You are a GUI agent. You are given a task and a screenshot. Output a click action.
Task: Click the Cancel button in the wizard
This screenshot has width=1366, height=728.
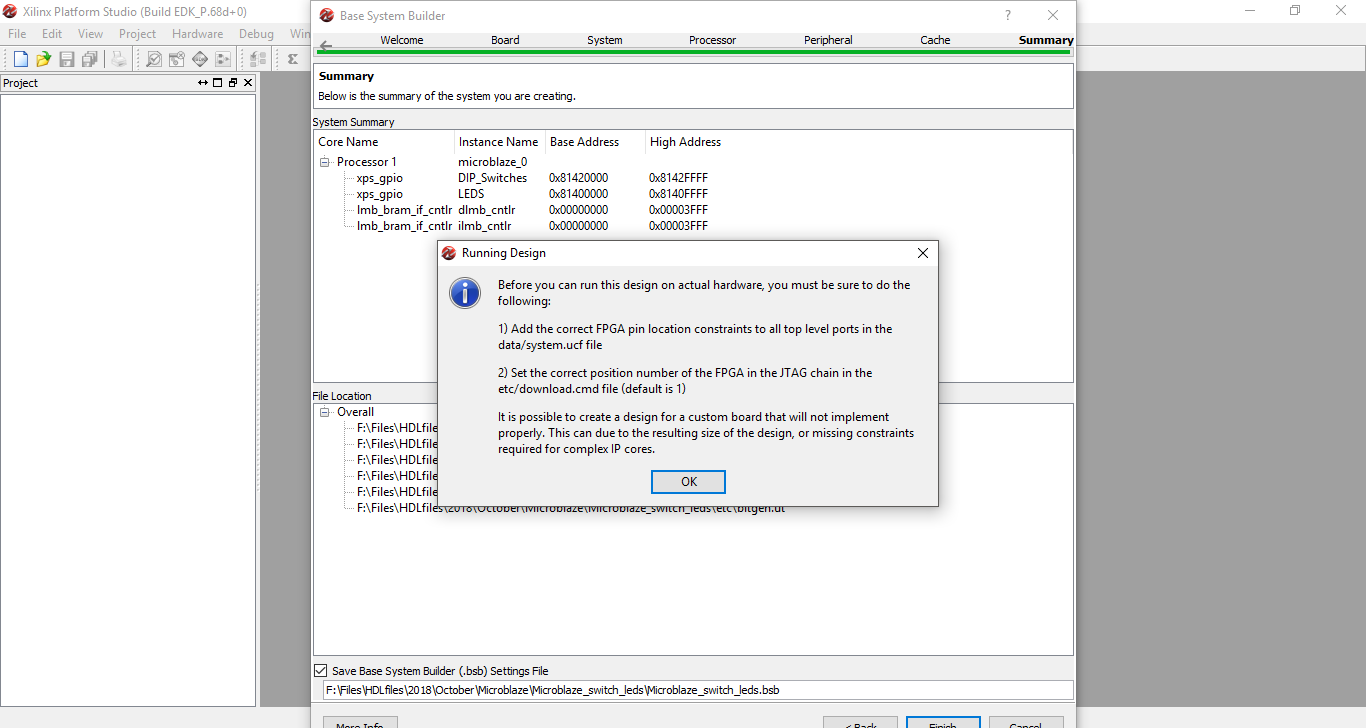point(1026,722)
